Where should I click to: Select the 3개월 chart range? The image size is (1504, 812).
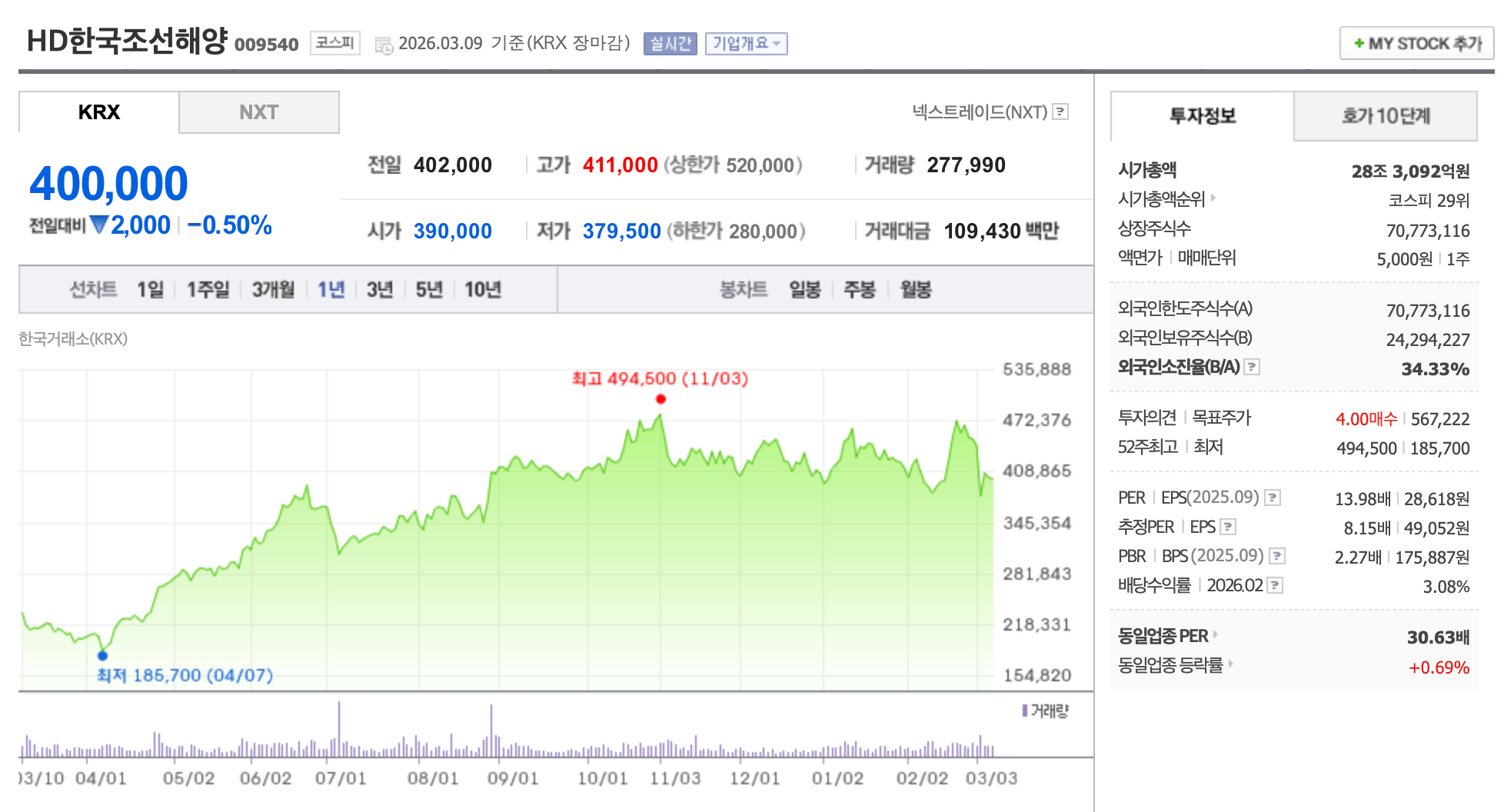[274, 290]
